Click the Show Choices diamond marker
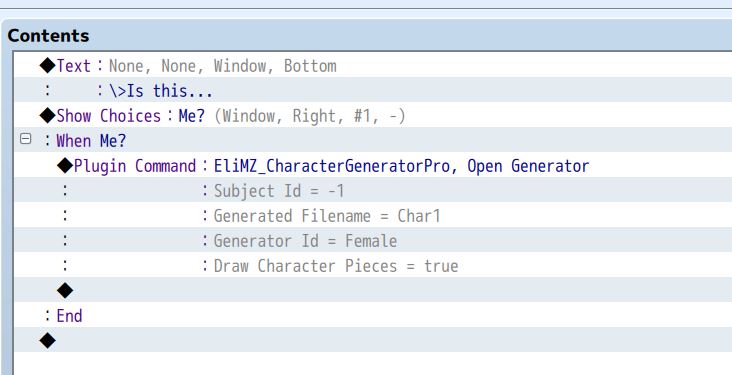The image size is (732, 375). point(48,115)
